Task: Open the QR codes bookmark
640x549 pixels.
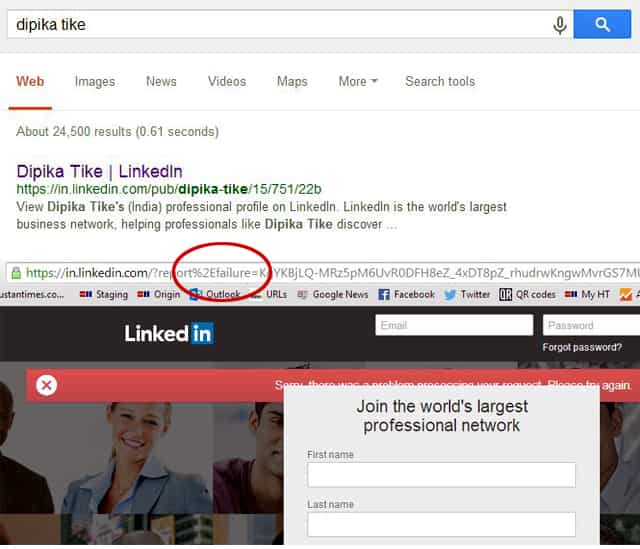Action: pyautogui.click(x=527, y=294)
